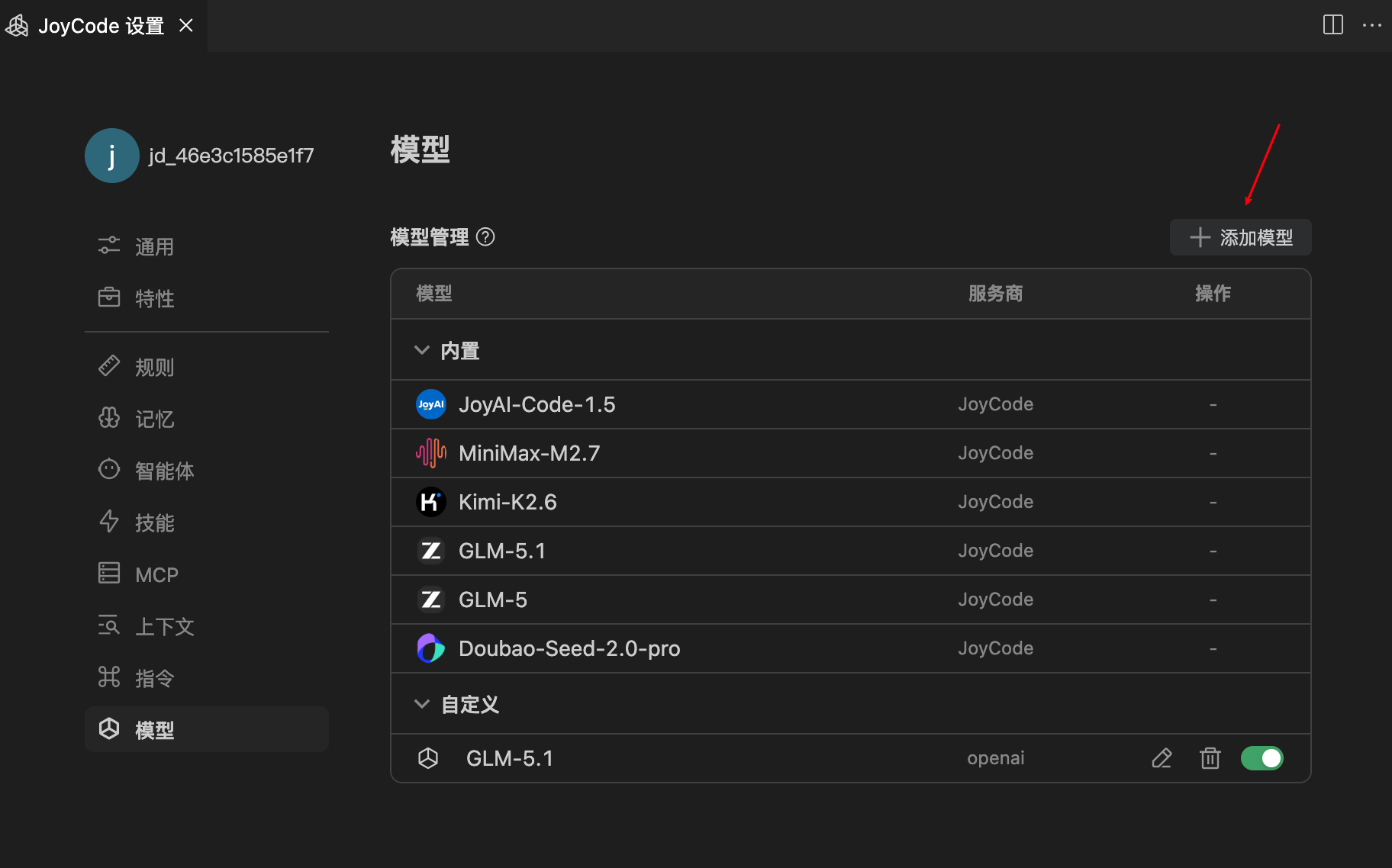
Task: Click the server icon beside MCP
Action: 109,573
